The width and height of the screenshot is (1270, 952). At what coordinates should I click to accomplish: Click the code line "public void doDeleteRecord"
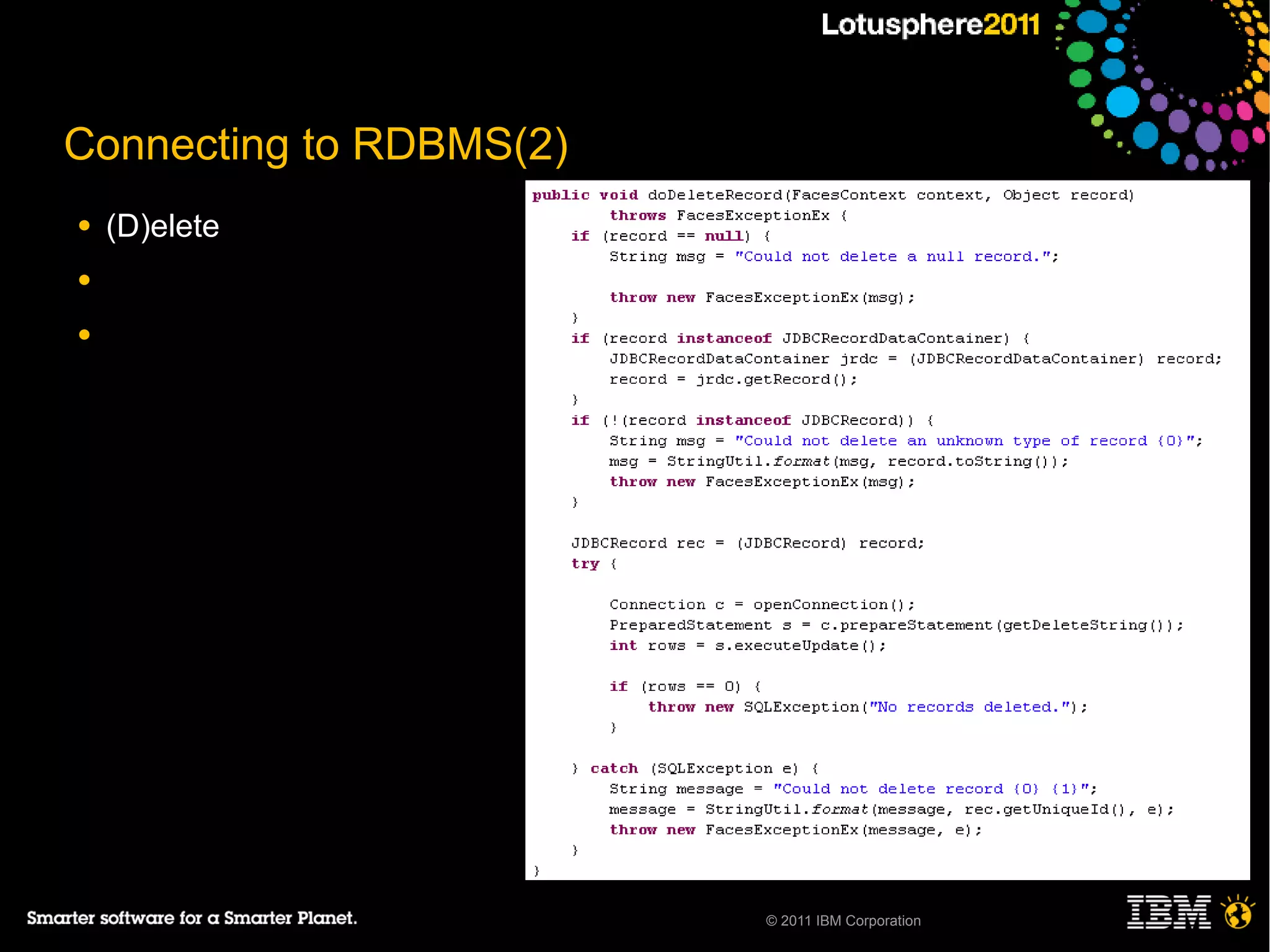pos(833,195)
